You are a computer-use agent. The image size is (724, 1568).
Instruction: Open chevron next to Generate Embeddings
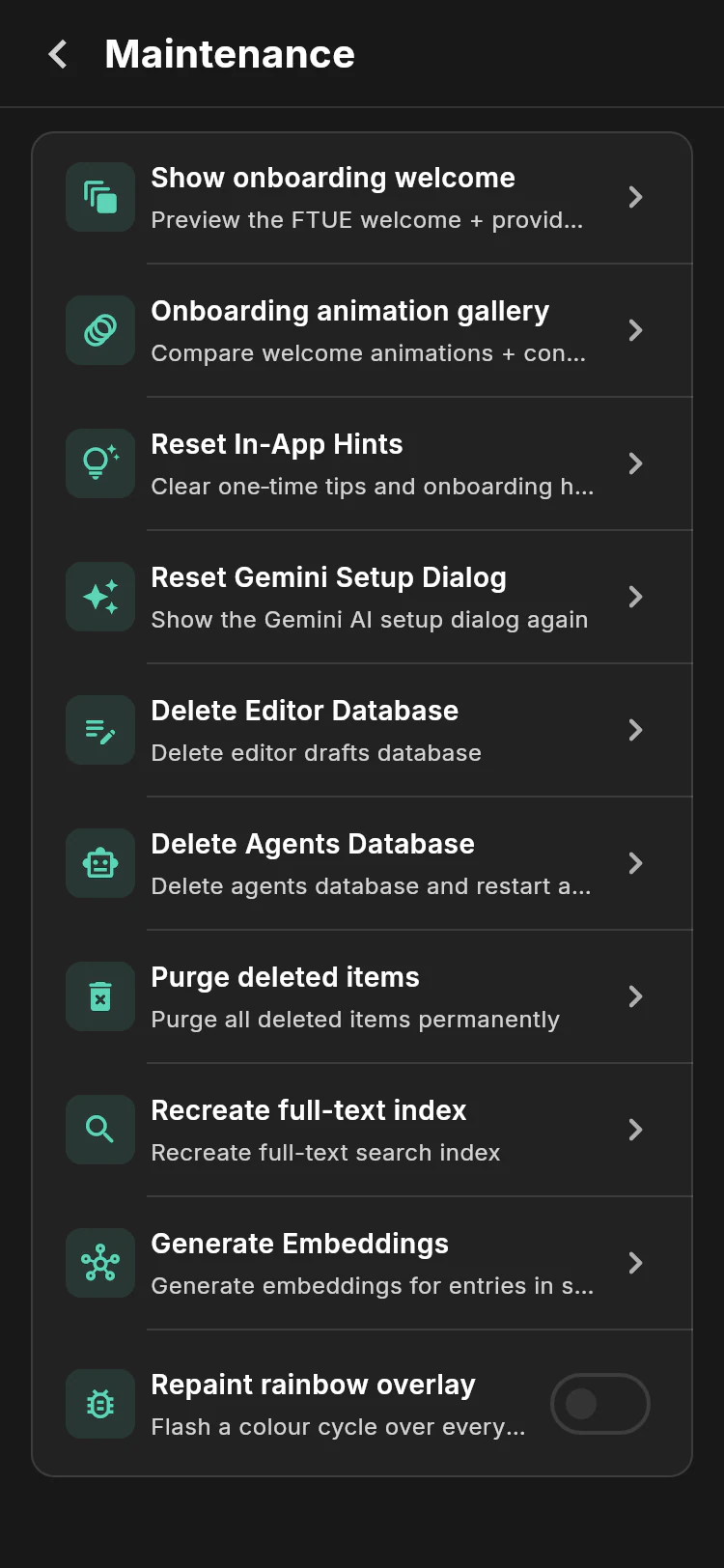pos(635,1263)
